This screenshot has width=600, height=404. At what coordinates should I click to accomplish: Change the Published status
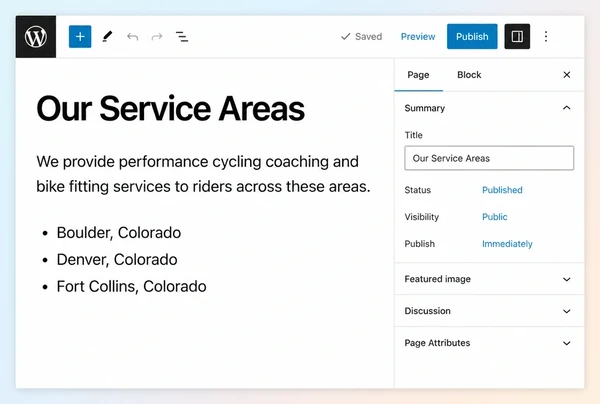pos(502,190)
